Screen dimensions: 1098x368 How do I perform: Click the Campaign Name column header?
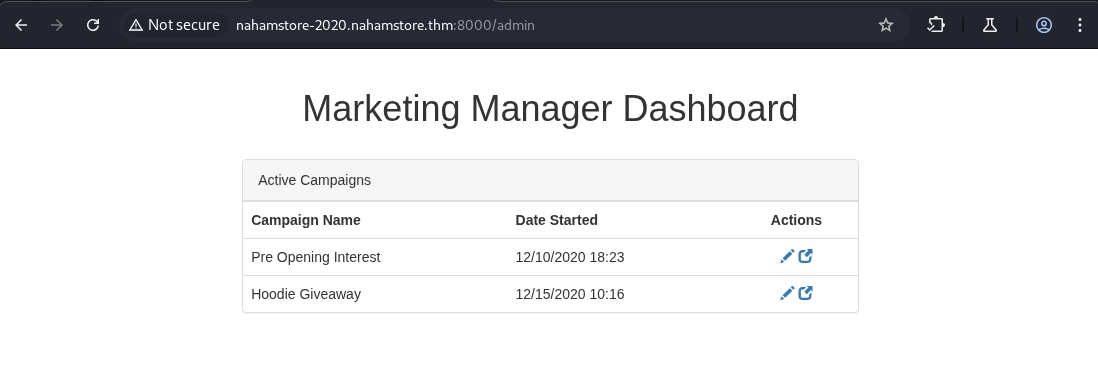[306, 220]
